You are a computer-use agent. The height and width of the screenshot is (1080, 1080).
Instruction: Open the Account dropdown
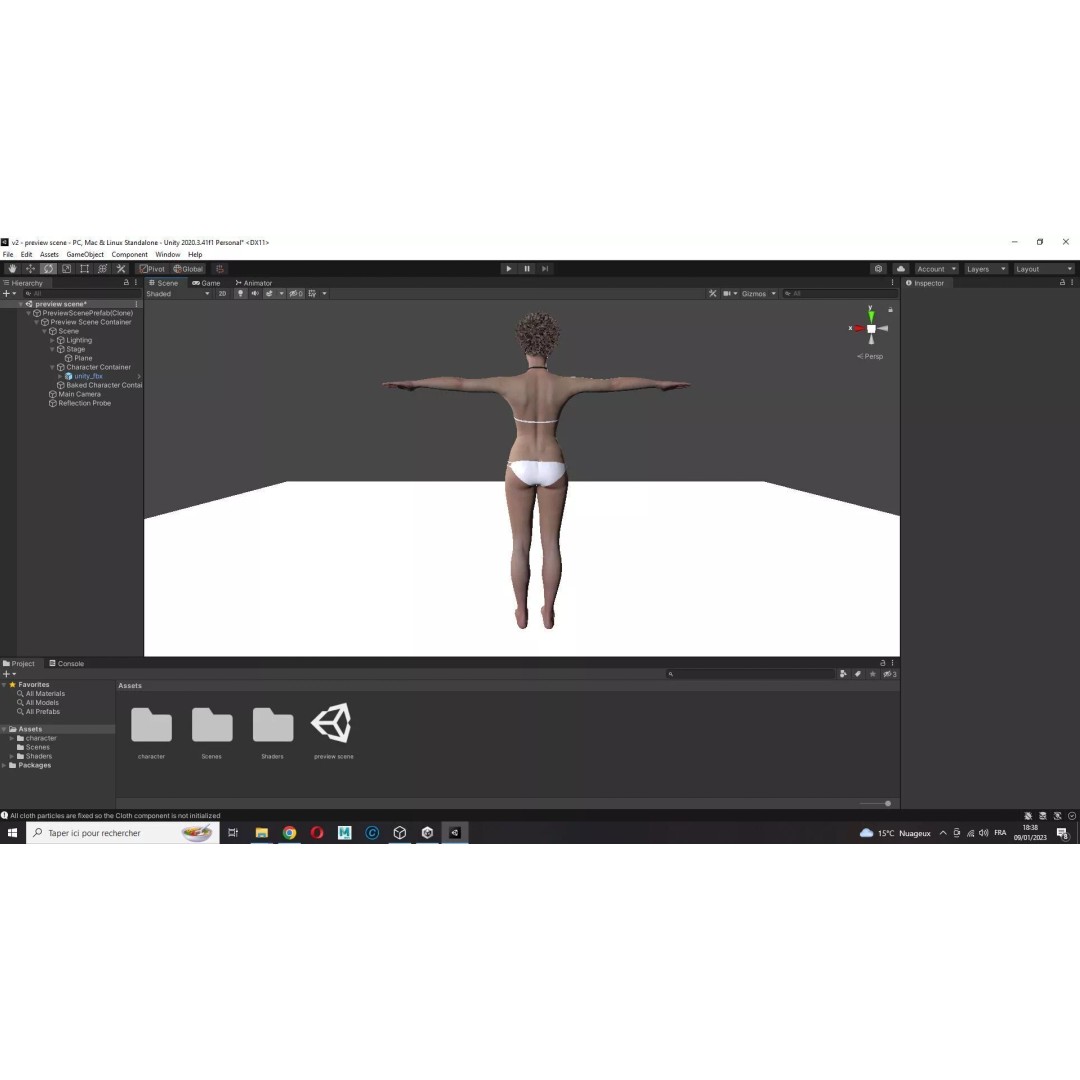[x=936, y=269]
